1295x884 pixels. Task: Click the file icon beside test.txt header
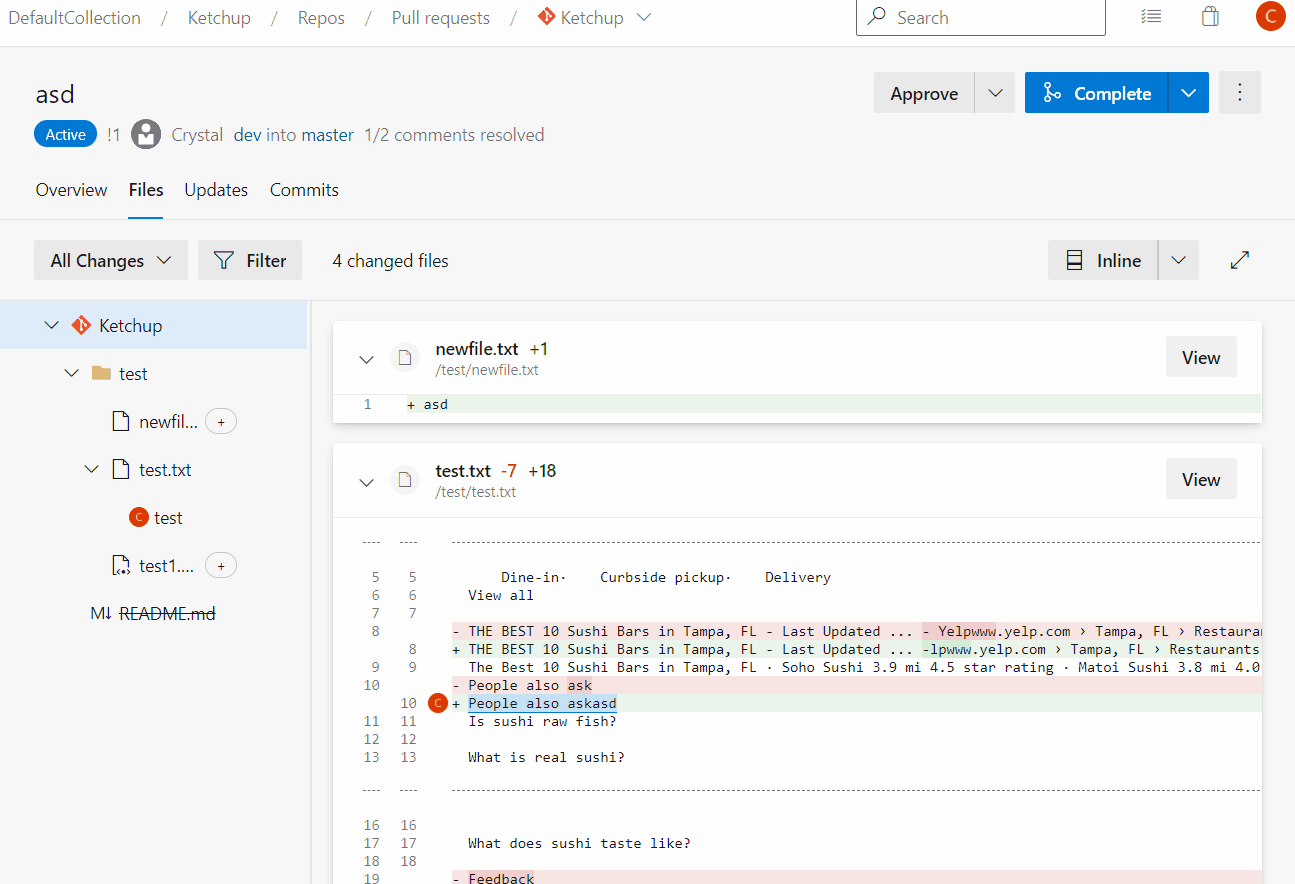[405, 480]
